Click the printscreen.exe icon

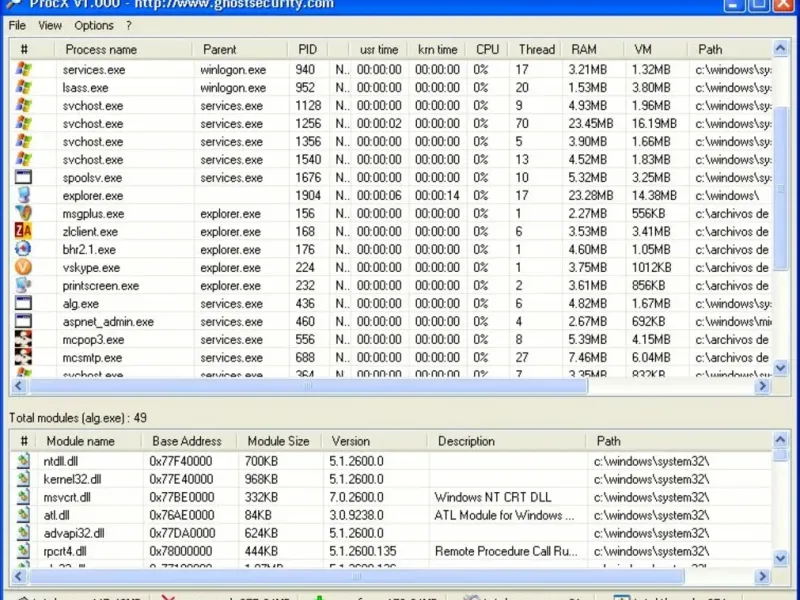(23, 285)
